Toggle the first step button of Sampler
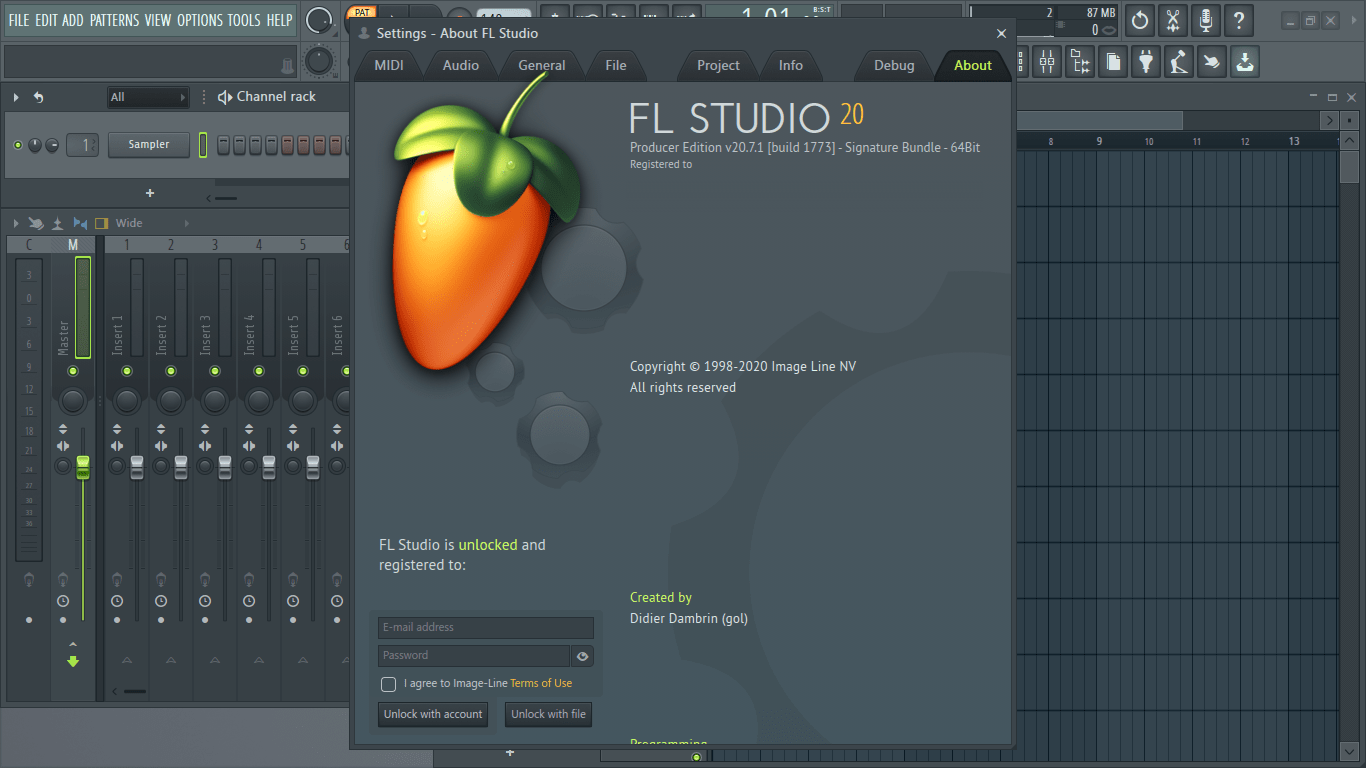1366x768 pixels. click(x=224, y=145)
